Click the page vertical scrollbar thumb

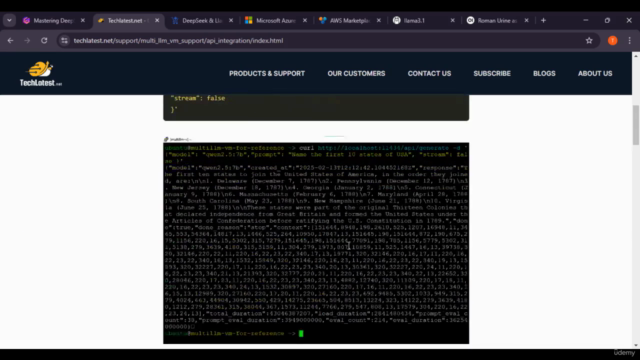click(x=636, y=124)
